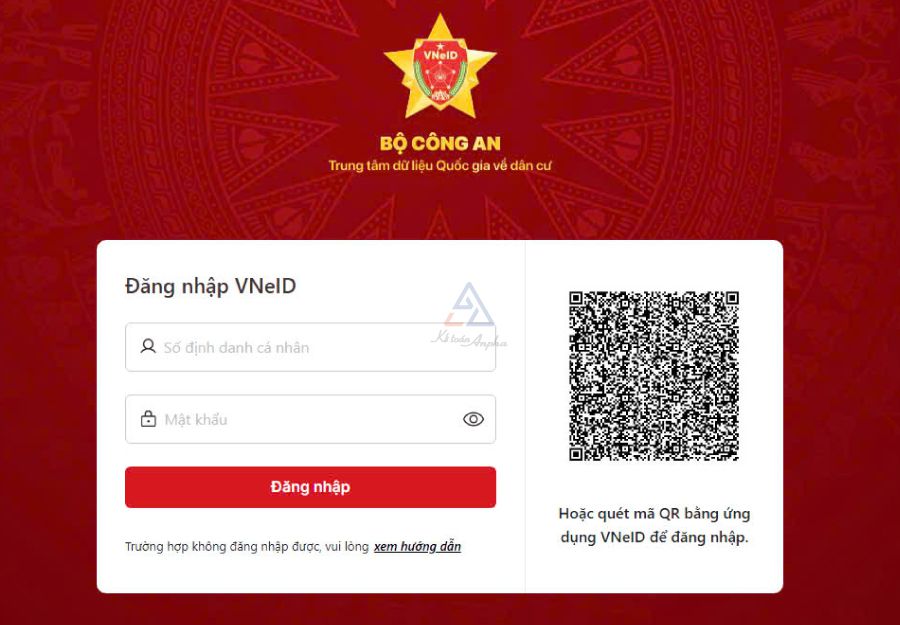Open the xem hướng dẫn link
Viewport: 900px width, 625px height.
(x=417, y=546)
